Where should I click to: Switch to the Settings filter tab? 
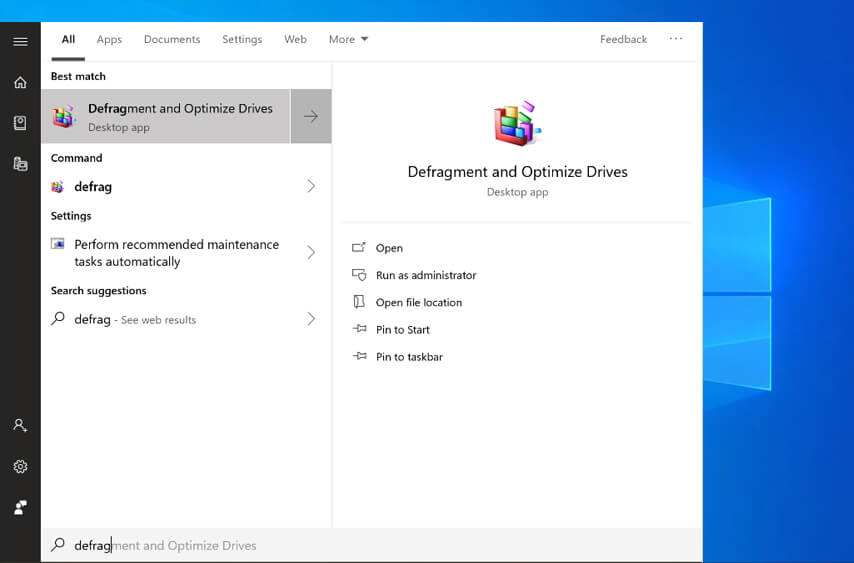tap(242, 39)
